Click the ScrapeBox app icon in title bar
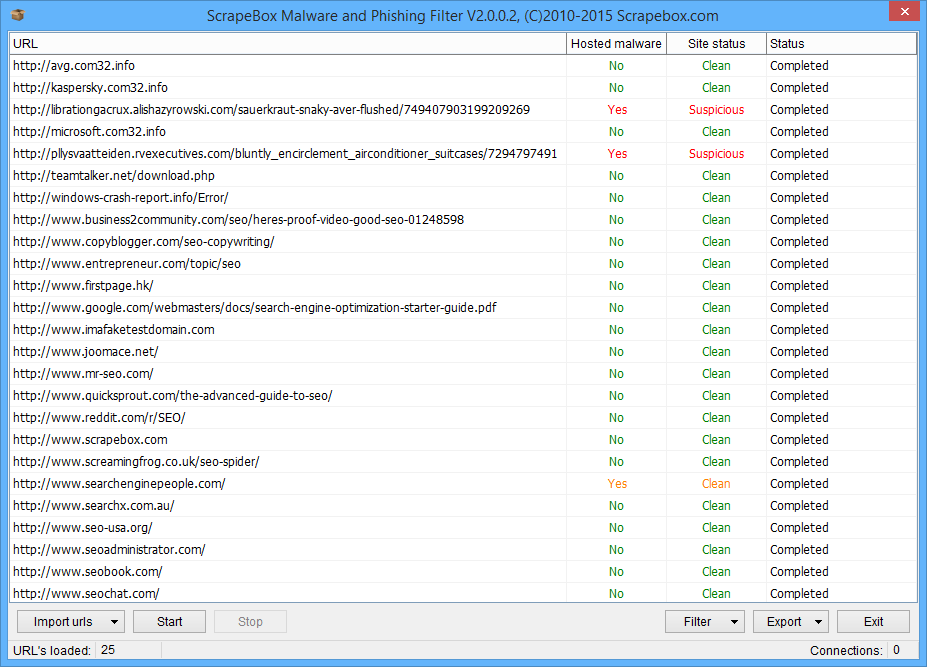The image size is (927, 667). 17,15
